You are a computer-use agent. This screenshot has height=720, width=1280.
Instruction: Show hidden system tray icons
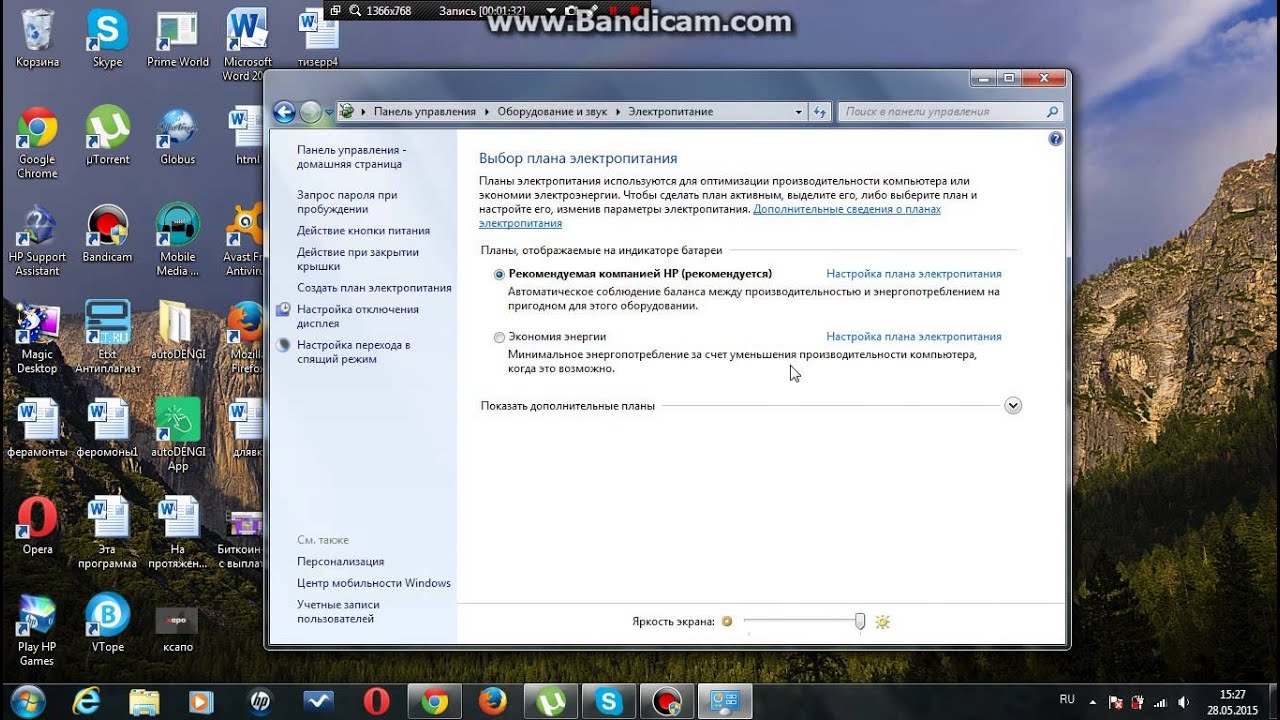coord(1093,702)
